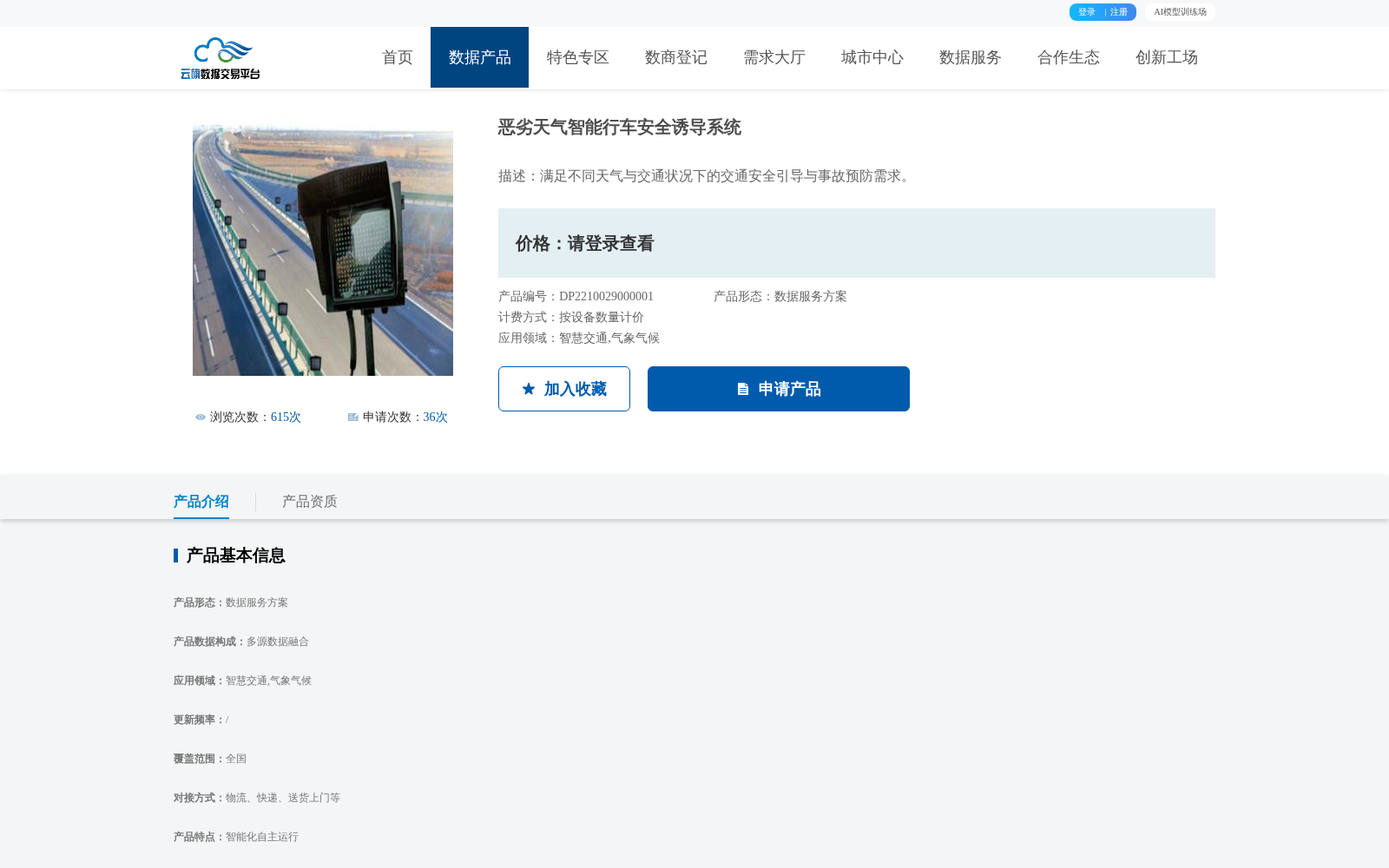The image size is (1389, 868).
Task: Open the 首页 menu item
Action: (398, 57)
